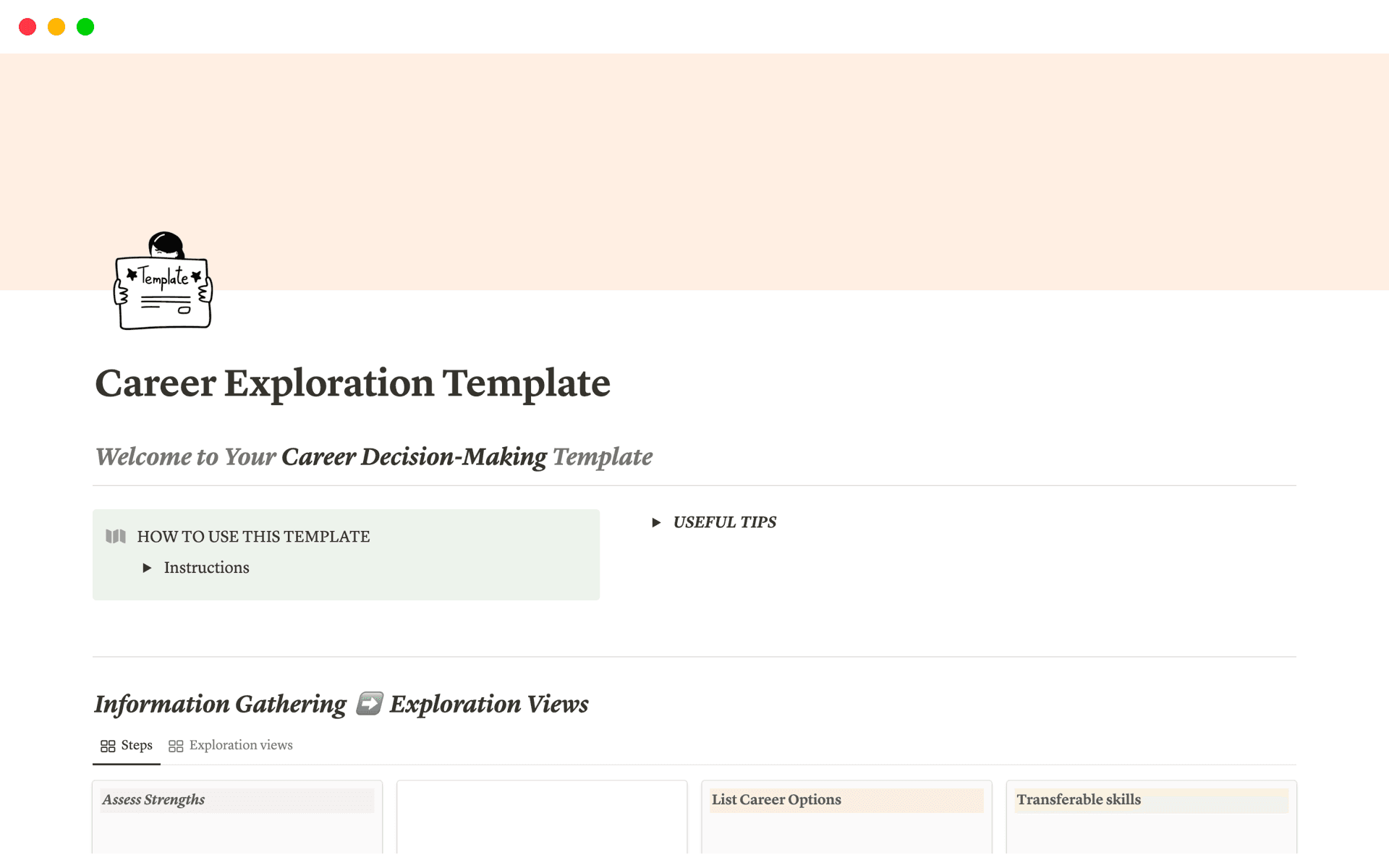This screenshot has width=1389, height=868.
Task: Click the Exploration views gallery icon
Action: tap(176, 746)
